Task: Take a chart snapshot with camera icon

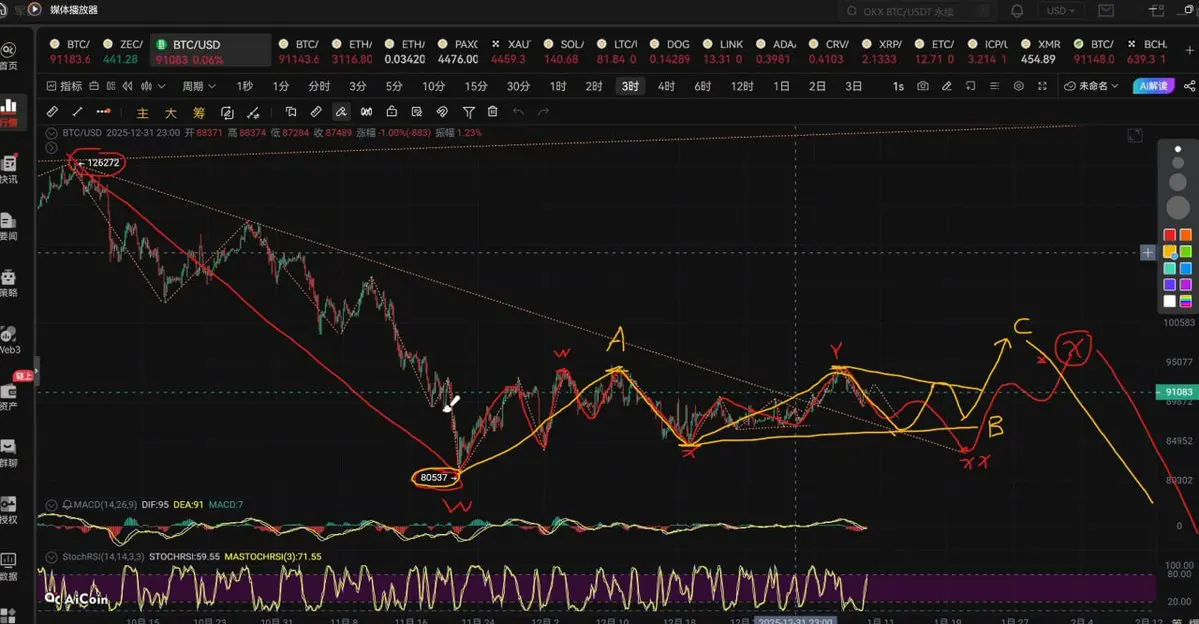Action: (x=923, y=86)
